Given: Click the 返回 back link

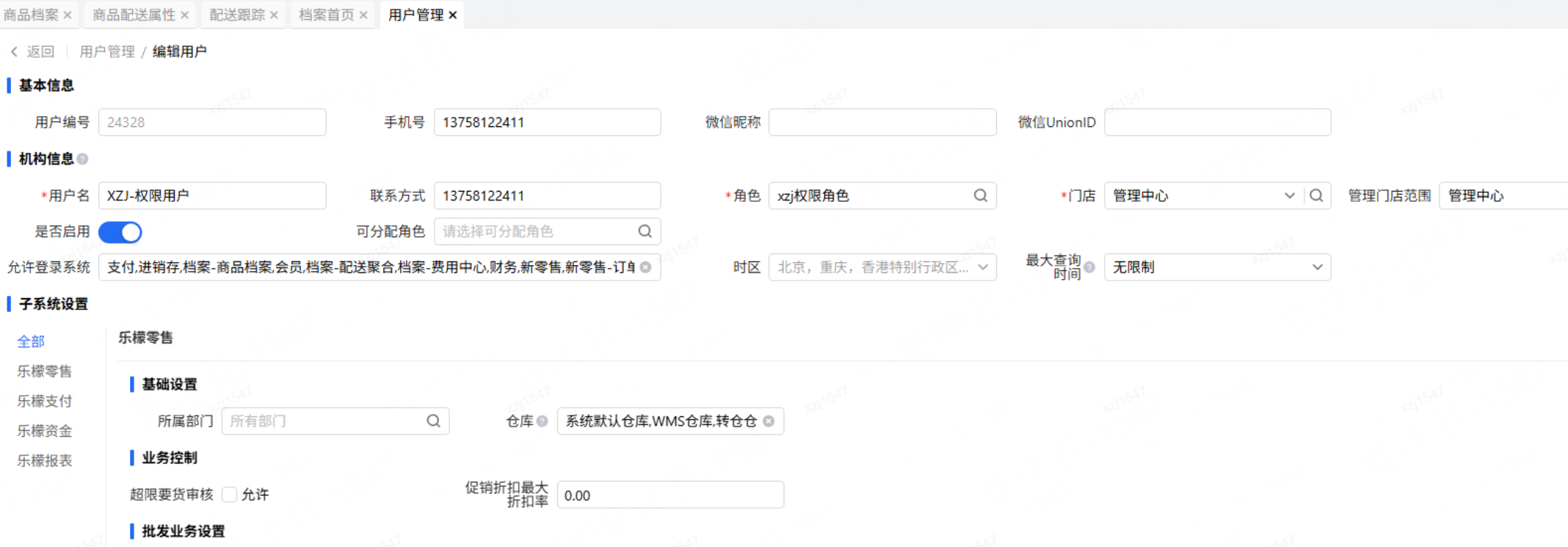Looking at the screenshot, I should 33,51.
